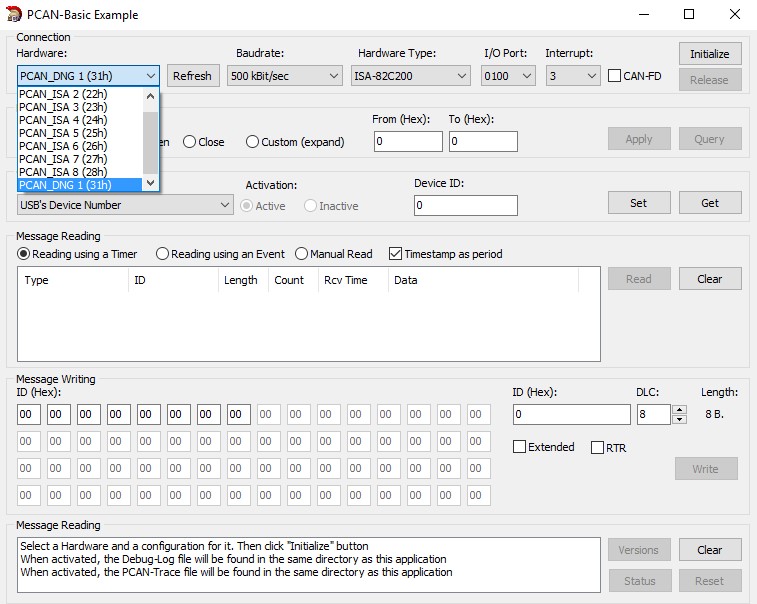
Task: Click the Data column header
Action: pyautogui.click(x=483, y=280)
